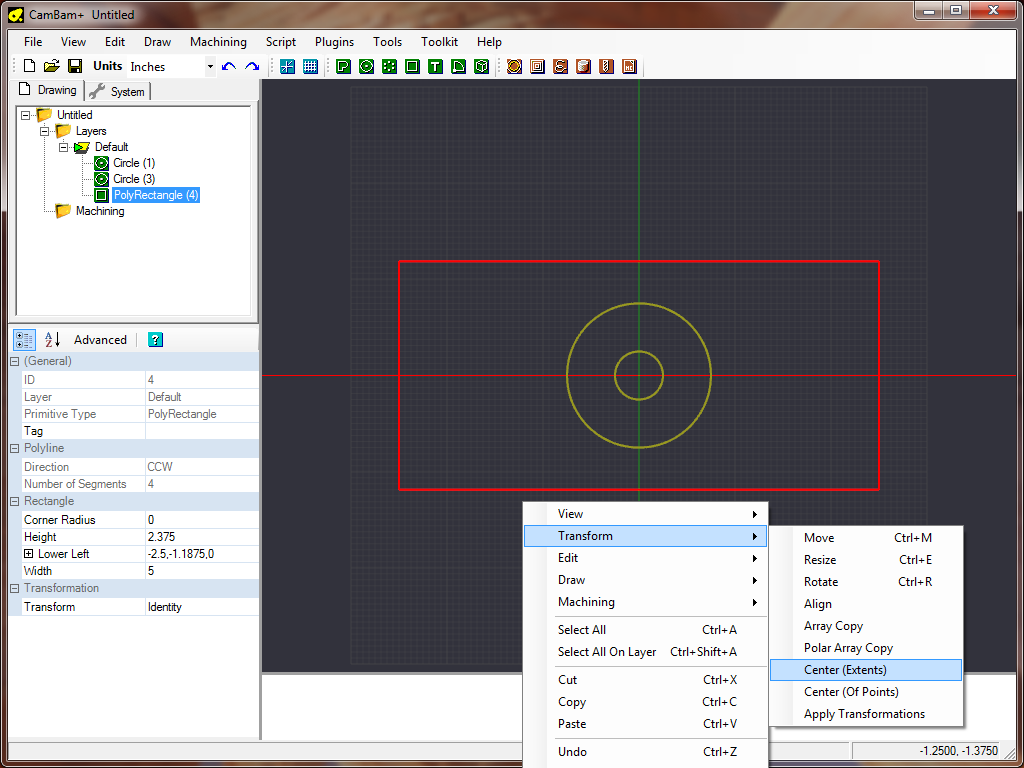Click the Pocket machining operation icon
Screen dimensions: 1024x768
coord(537,67)
